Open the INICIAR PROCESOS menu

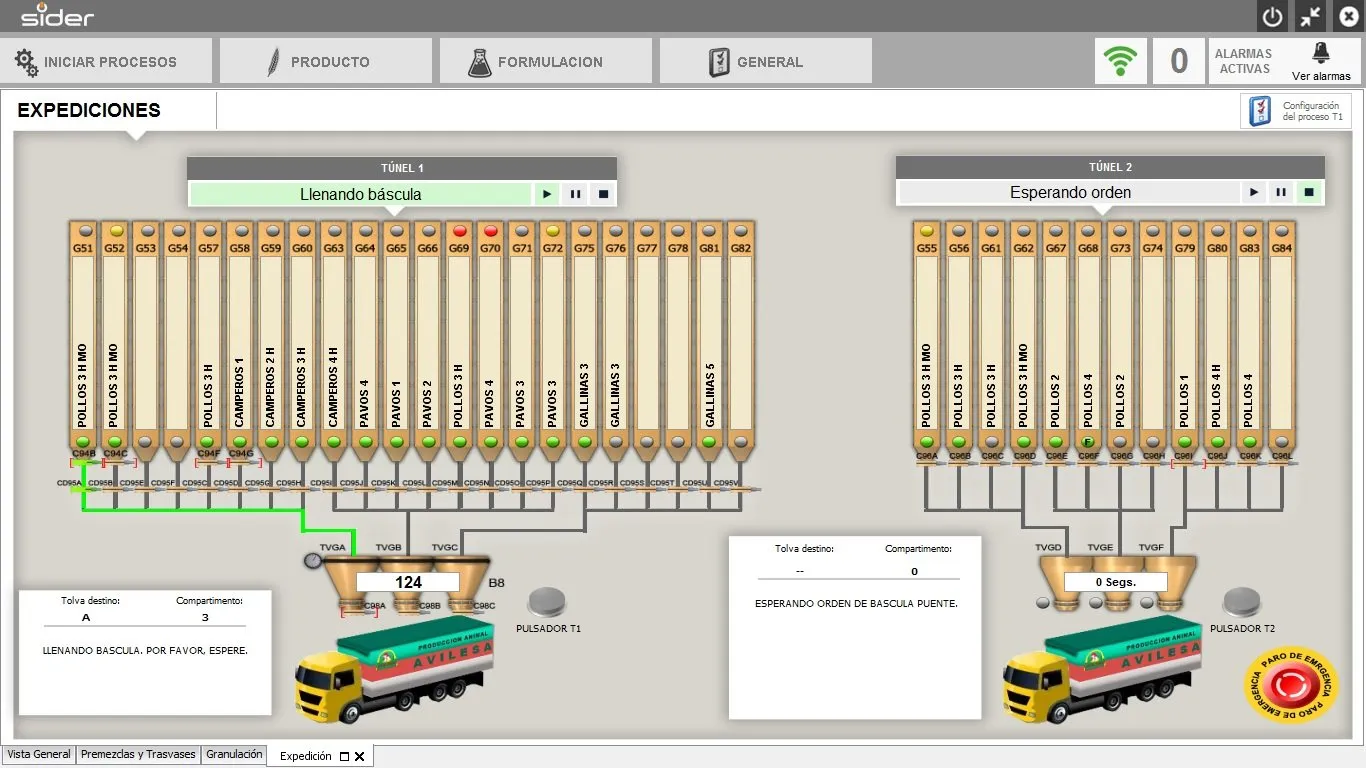click(106, 61)
